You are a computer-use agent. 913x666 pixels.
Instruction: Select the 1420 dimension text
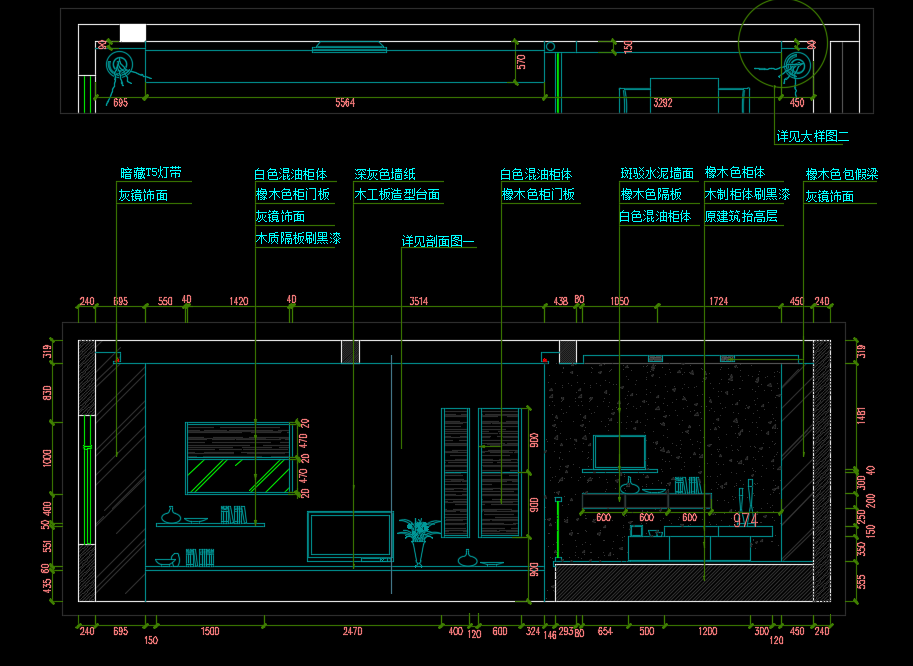(x=239, y=301)
